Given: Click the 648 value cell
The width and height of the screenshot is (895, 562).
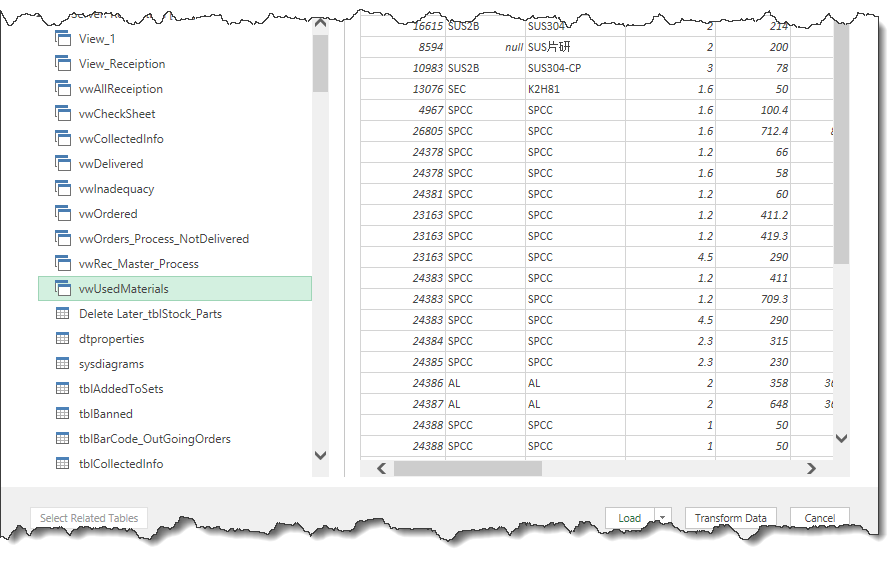Looking at the screenshot, I should pos(753,404).
